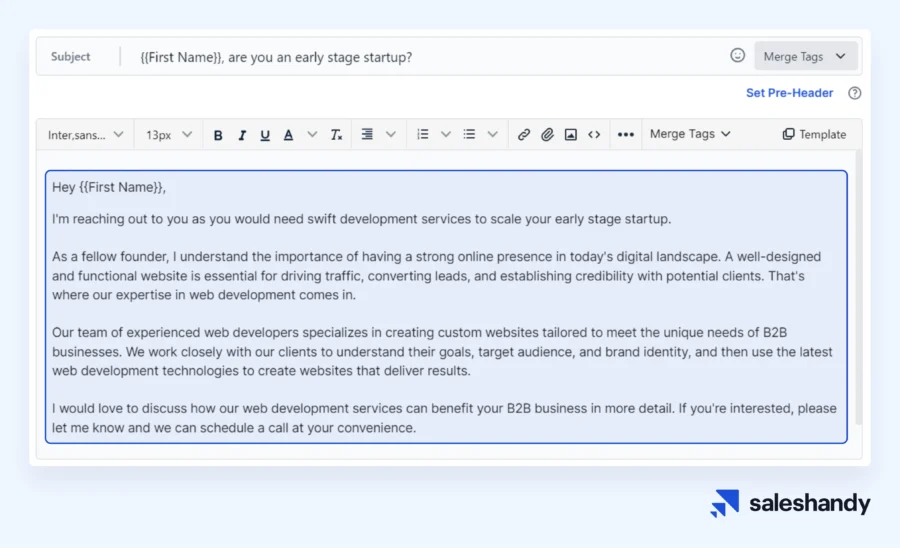Click the bulleted list icon
The width and height of the screenshot is (900, 548).
[x=469, y=134]
